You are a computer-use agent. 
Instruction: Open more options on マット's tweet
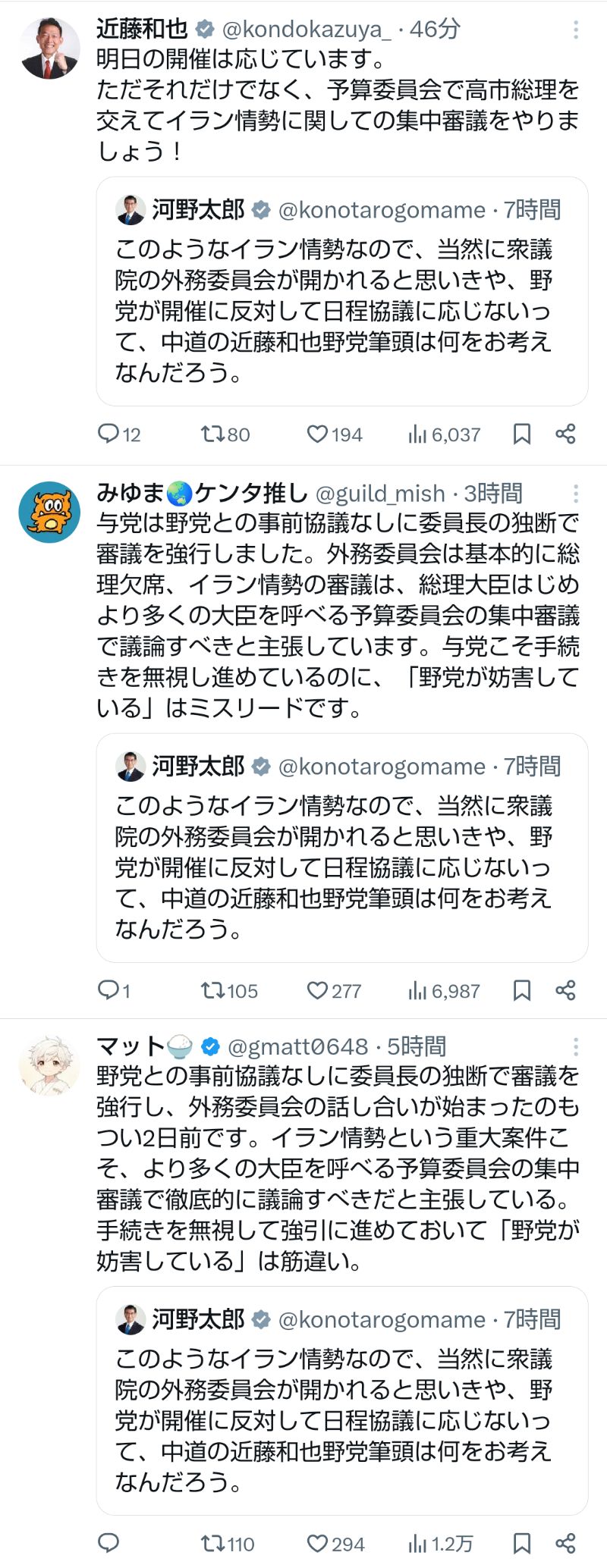(576, 1047)
